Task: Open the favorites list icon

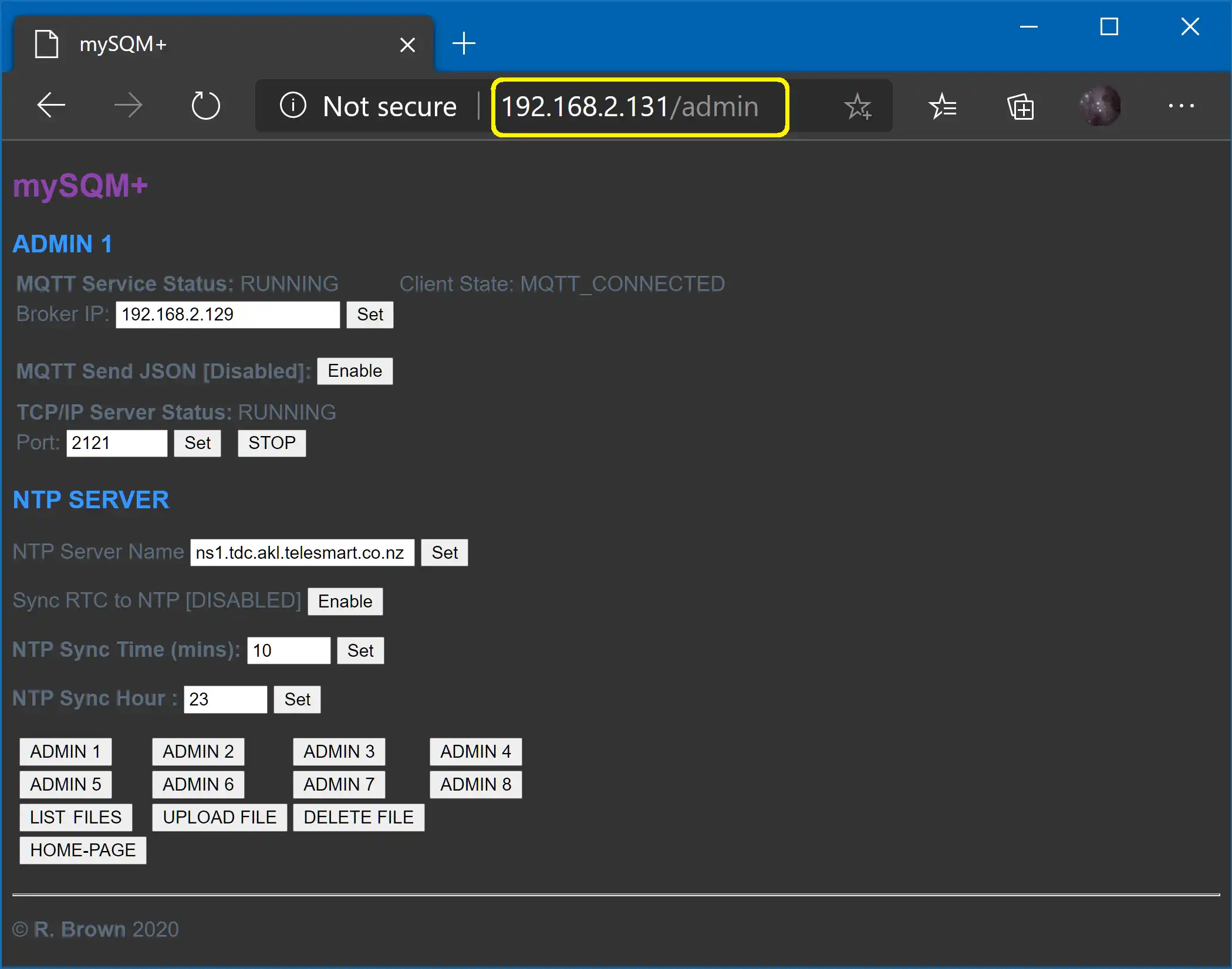Action: (x=943, y=106)
